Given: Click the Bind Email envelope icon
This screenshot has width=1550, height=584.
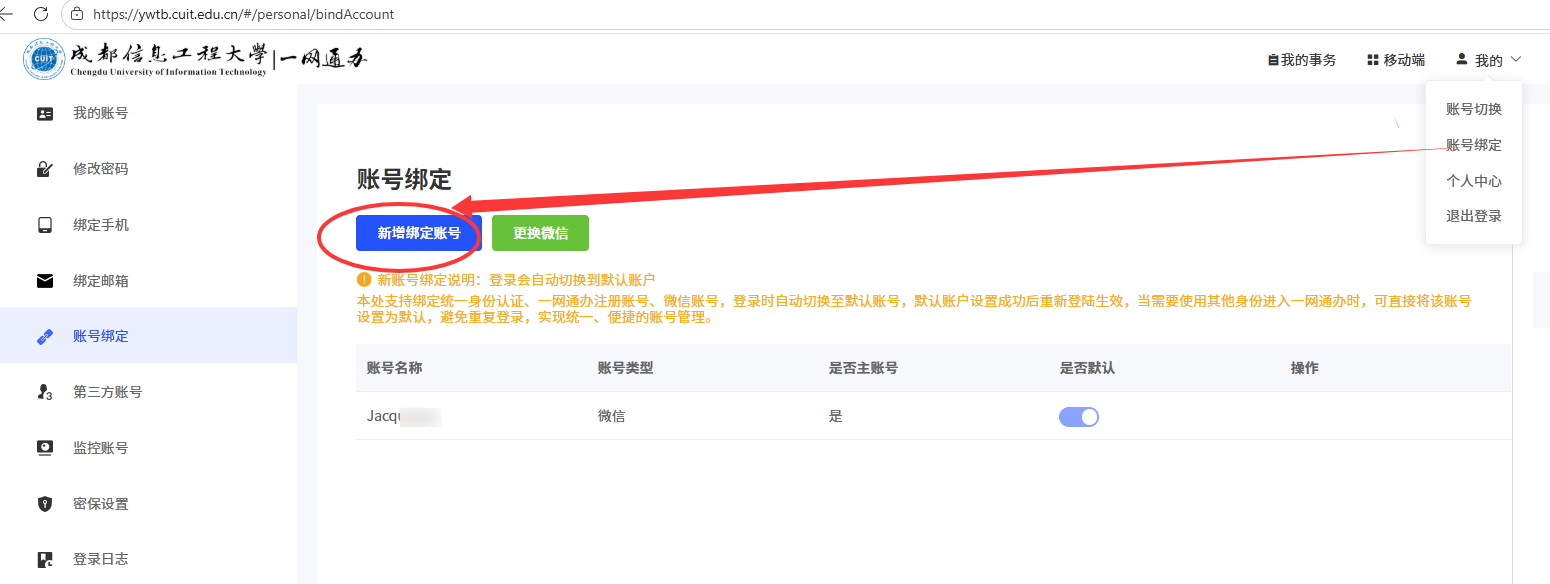Looking at the screenshot, I should tap(44, 281).
